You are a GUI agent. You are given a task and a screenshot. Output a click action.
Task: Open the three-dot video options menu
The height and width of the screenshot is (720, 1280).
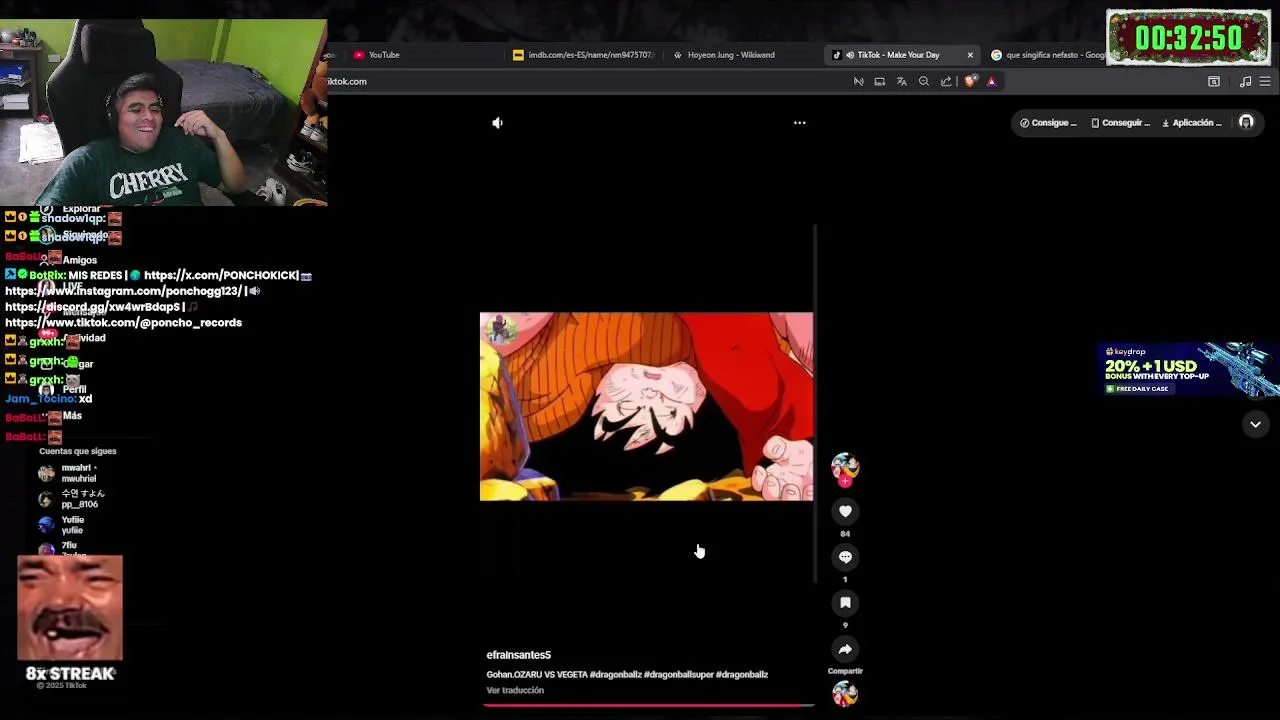799,123
